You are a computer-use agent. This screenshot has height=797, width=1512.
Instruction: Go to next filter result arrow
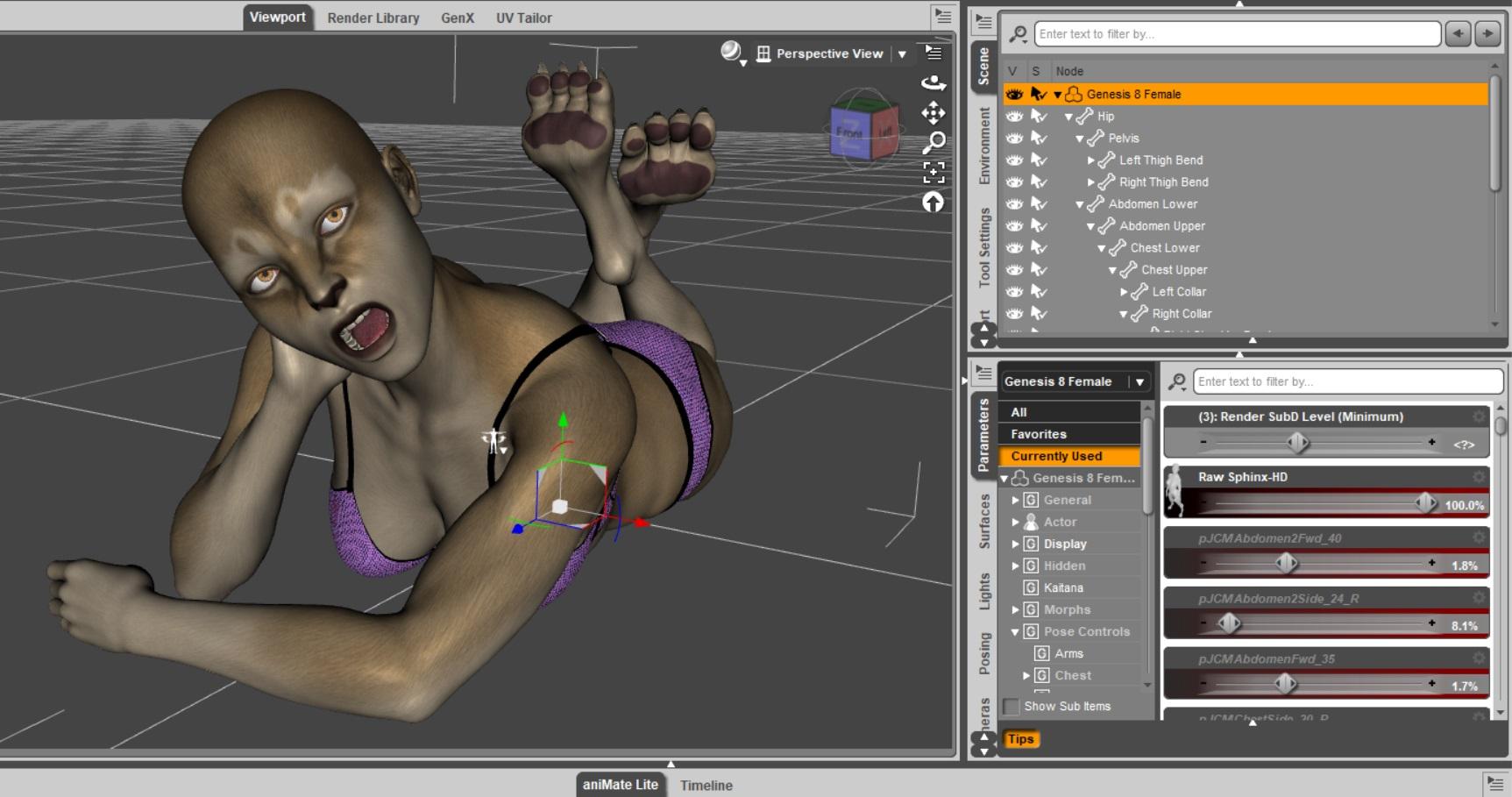1487,34
